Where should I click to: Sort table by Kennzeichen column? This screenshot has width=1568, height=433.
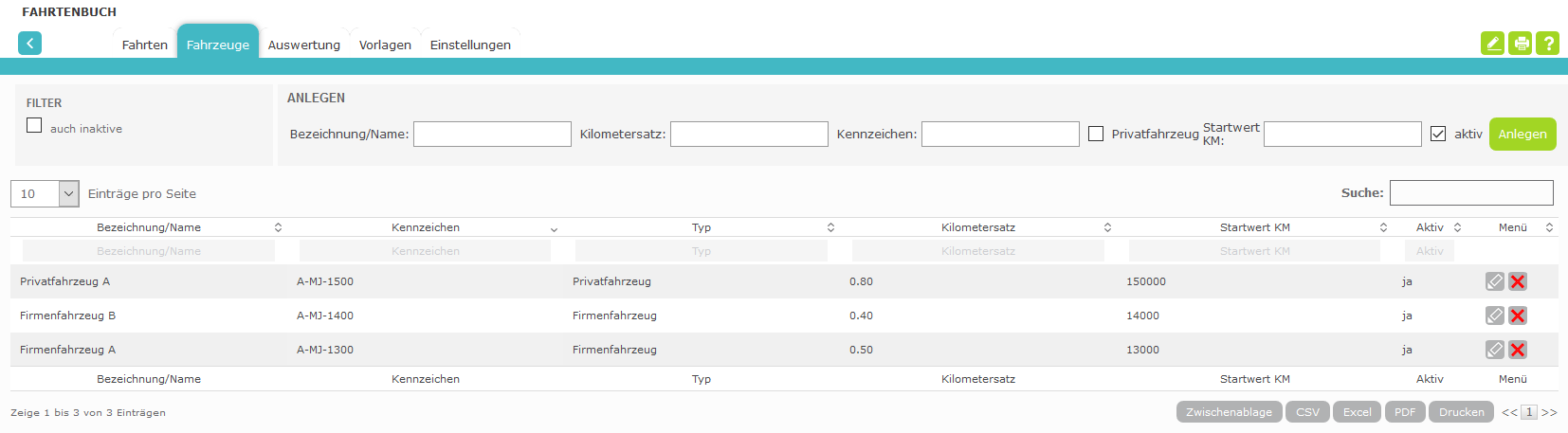pos(426,227)
